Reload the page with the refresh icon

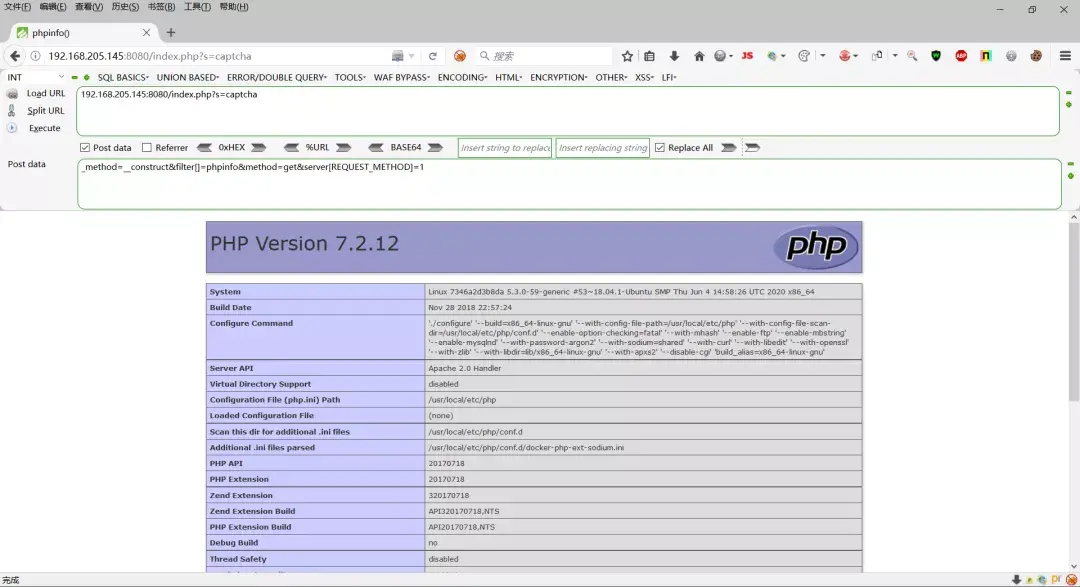433,56
